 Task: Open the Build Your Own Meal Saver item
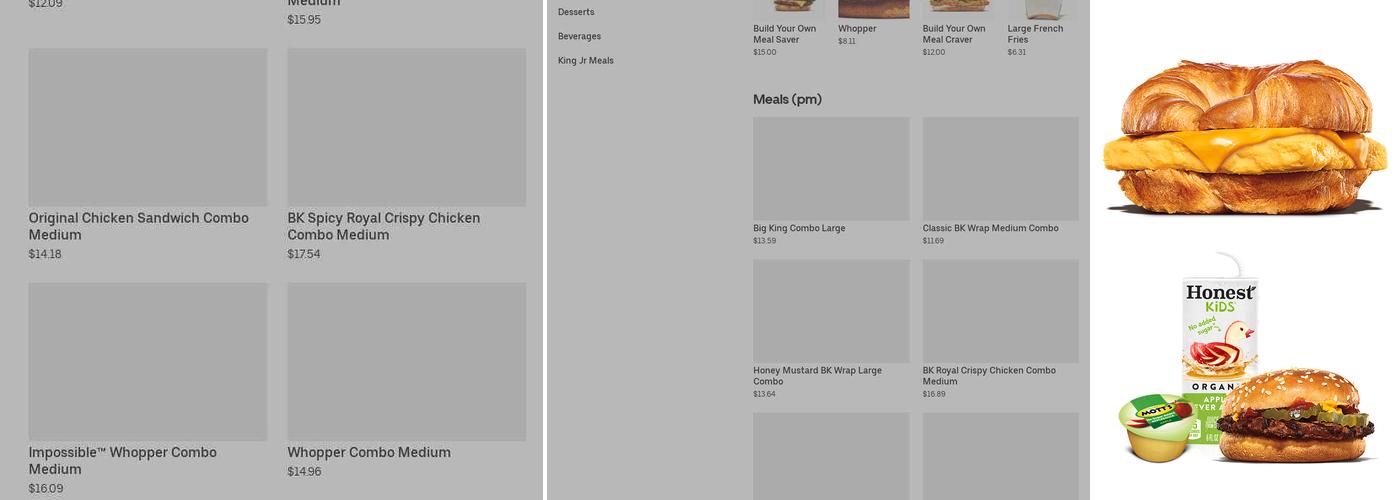[x=784, y=34]
